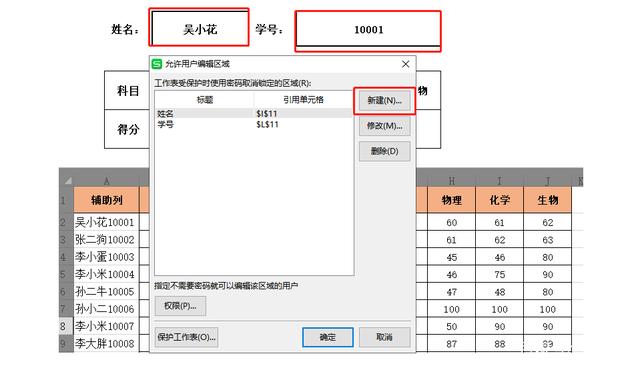Click cell 李大胖10008
640x366 pixels.
tap(107, 344)
